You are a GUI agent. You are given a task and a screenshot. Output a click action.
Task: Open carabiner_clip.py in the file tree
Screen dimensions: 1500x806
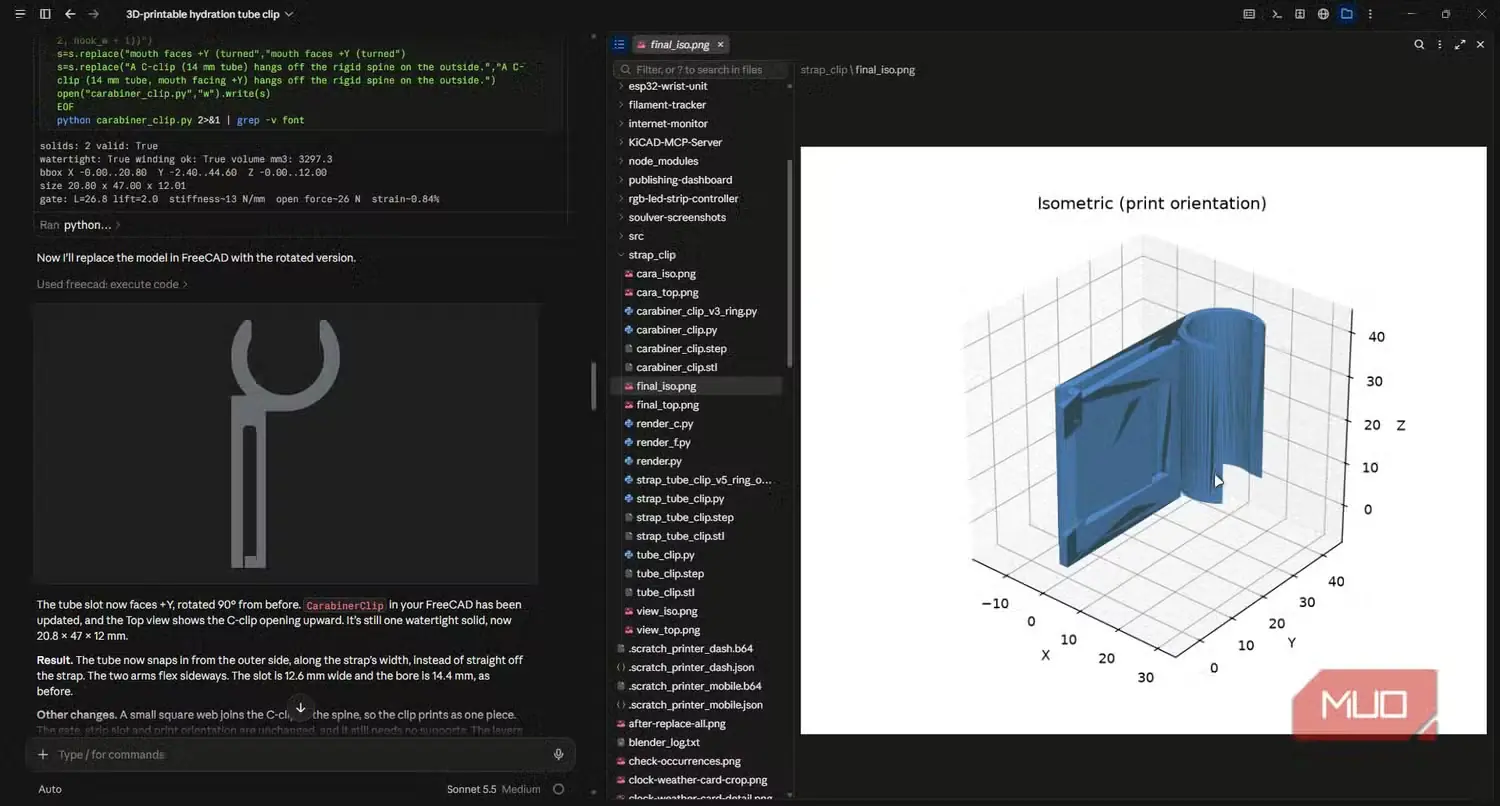(x=676, y=330)
